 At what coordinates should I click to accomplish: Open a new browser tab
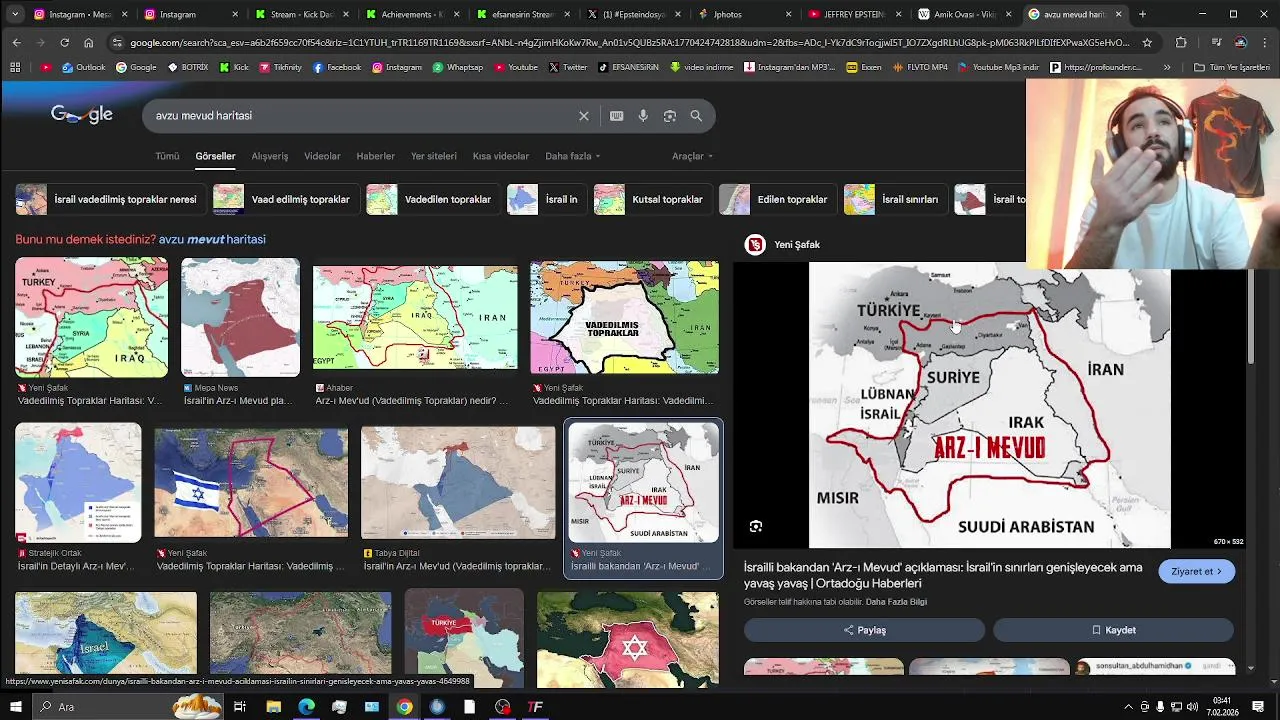point(1142,14)
